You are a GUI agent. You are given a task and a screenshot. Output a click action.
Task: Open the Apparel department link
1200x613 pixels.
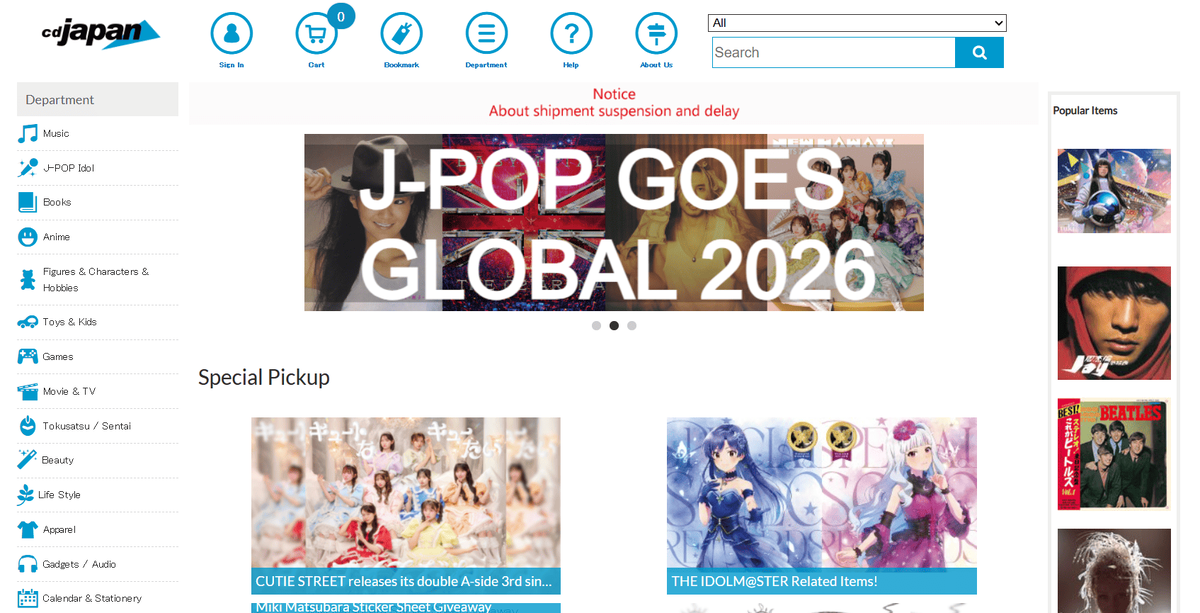[x=59, y=530]
